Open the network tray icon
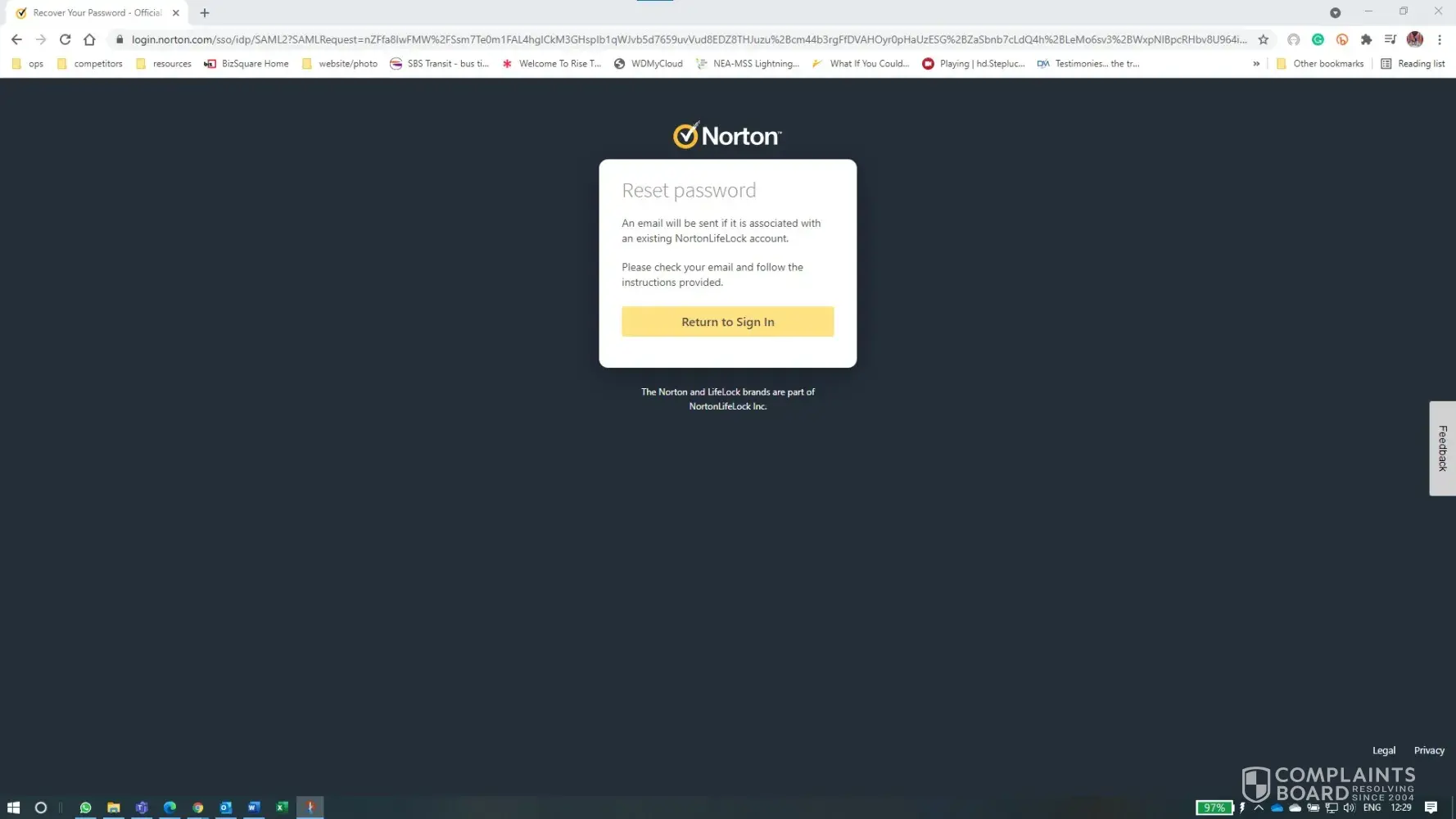1456x819 pixels. tap(1331, 808)
